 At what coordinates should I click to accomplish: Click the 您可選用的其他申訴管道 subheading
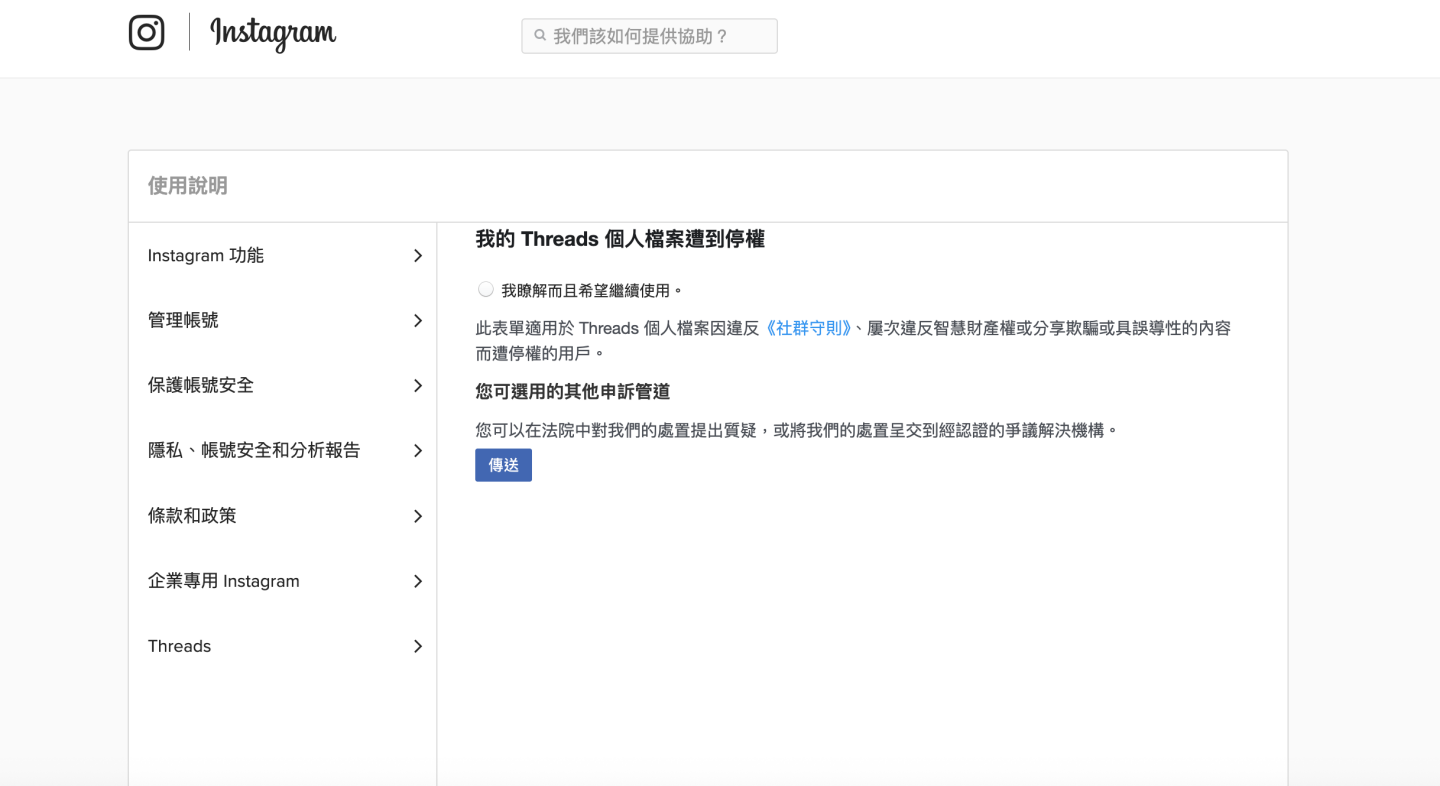[x=572, y=392]
